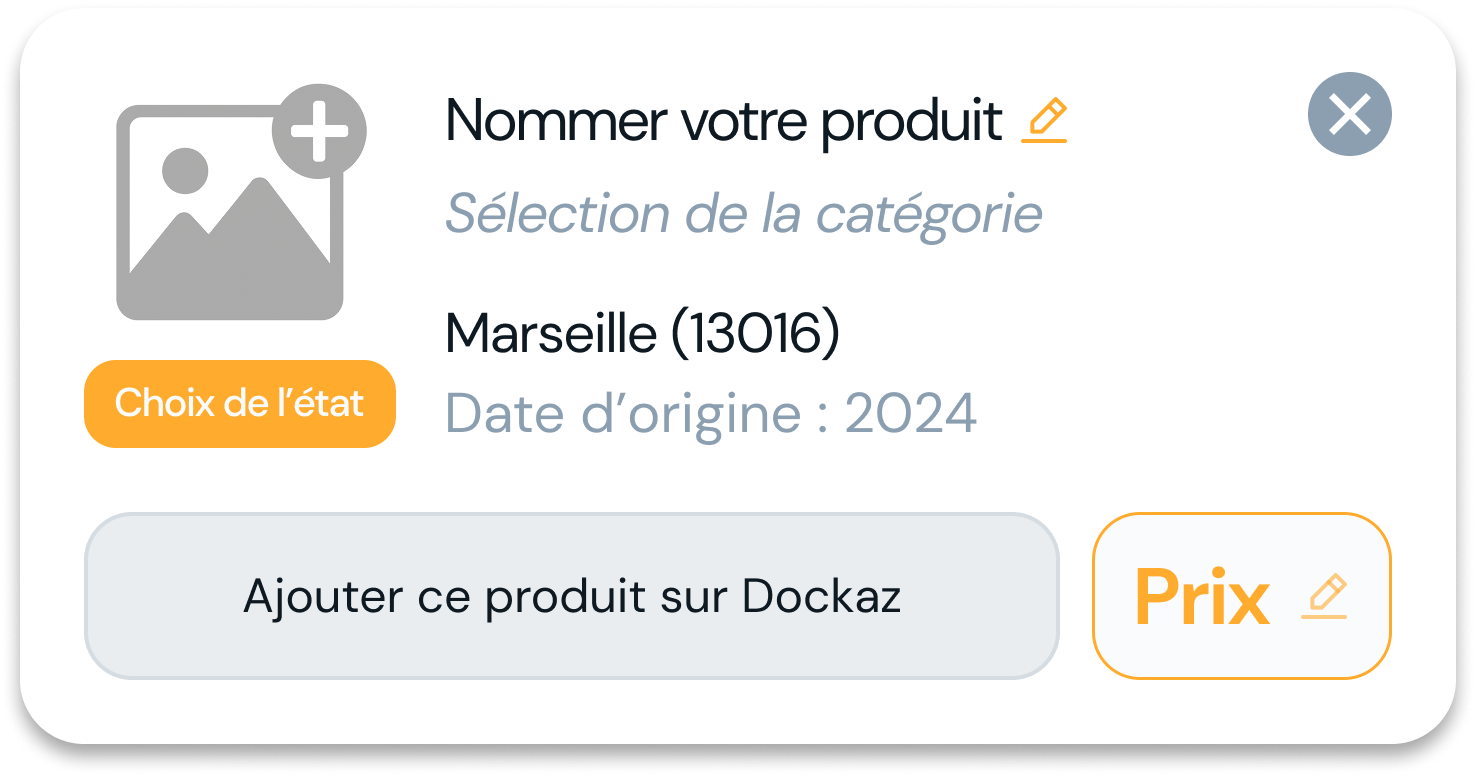Click the pencil icon inside Prix box

tap(1325, 597)
